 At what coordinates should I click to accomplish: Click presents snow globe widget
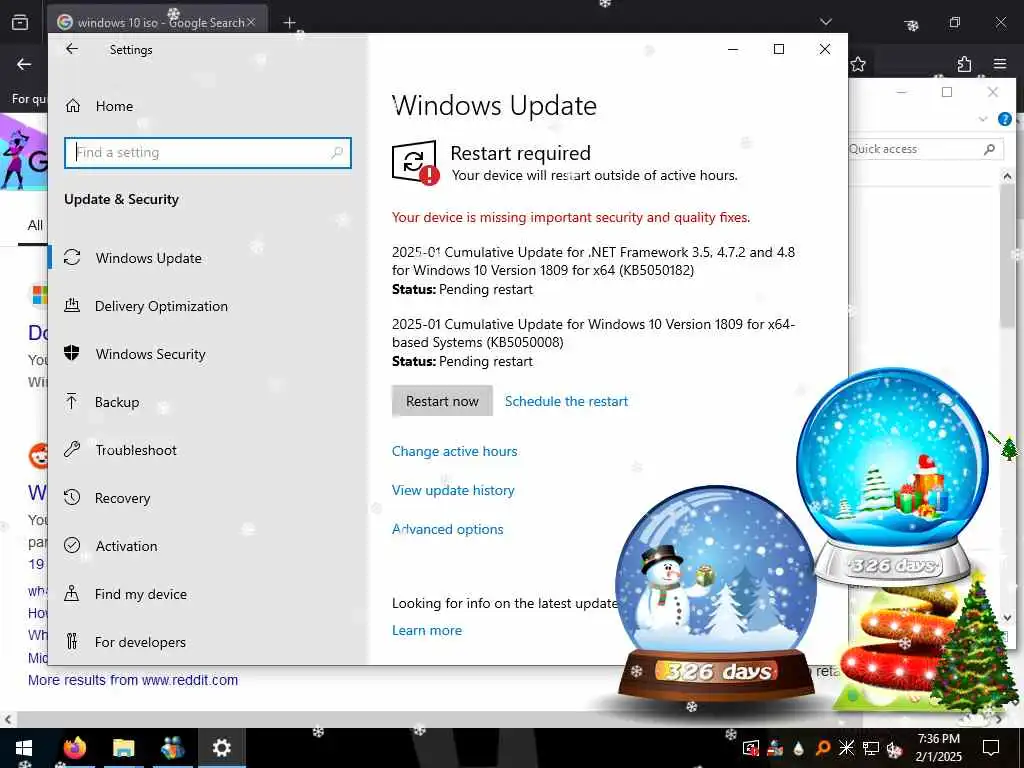click(892, 477)
